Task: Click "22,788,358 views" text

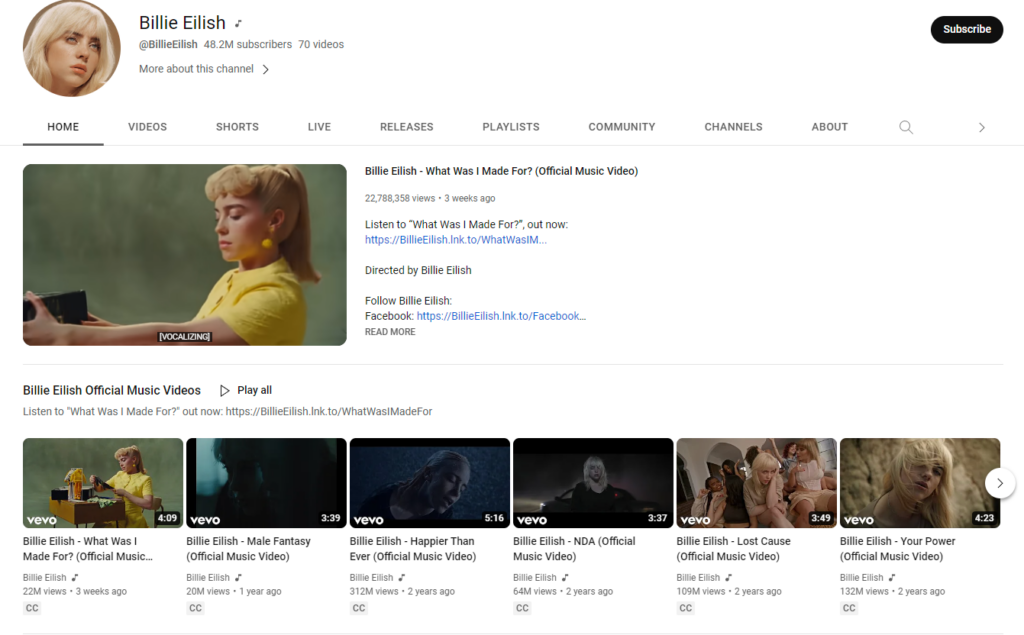Action: coord(400,198)
